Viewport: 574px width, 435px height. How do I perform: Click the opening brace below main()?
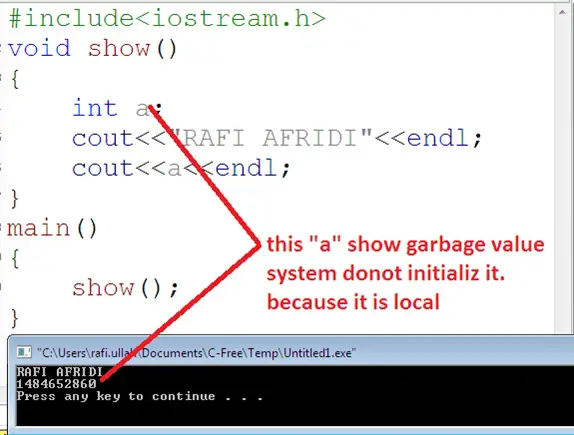15,259
